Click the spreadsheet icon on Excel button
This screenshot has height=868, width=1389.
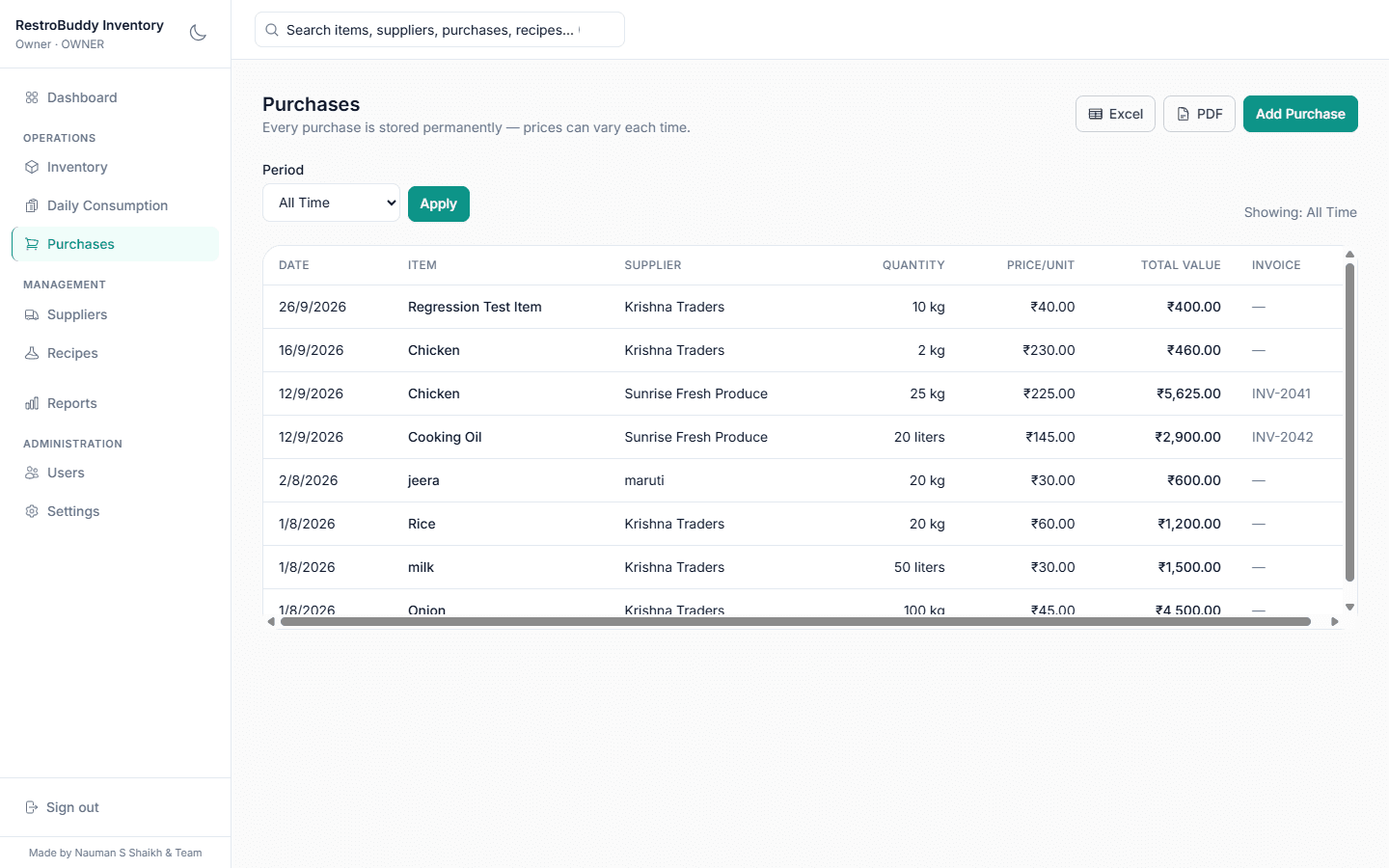click(x=1096, y=114)
